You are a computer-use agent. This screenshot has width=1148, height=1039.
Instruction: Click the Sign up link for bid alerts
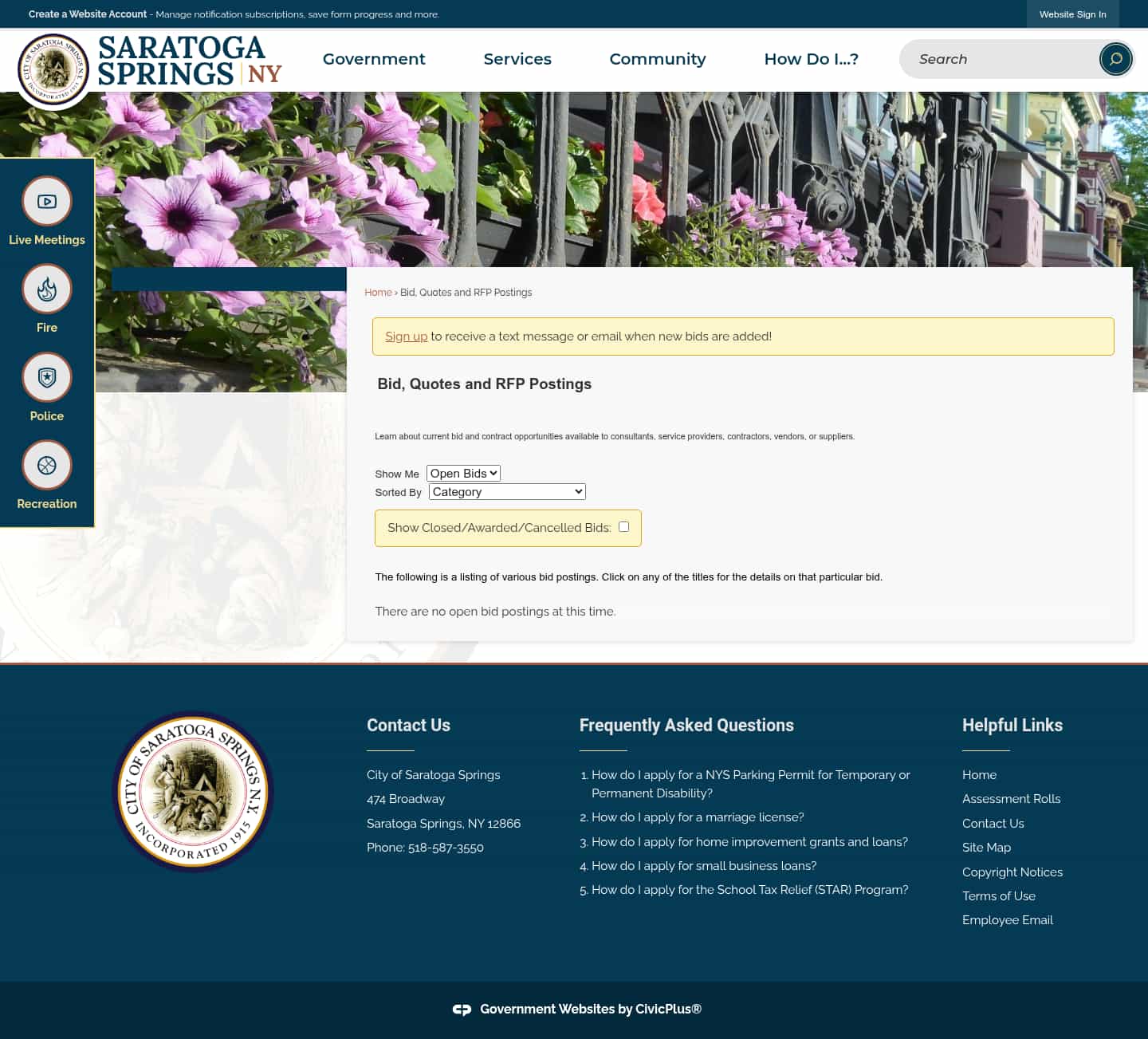pos(406,336)
